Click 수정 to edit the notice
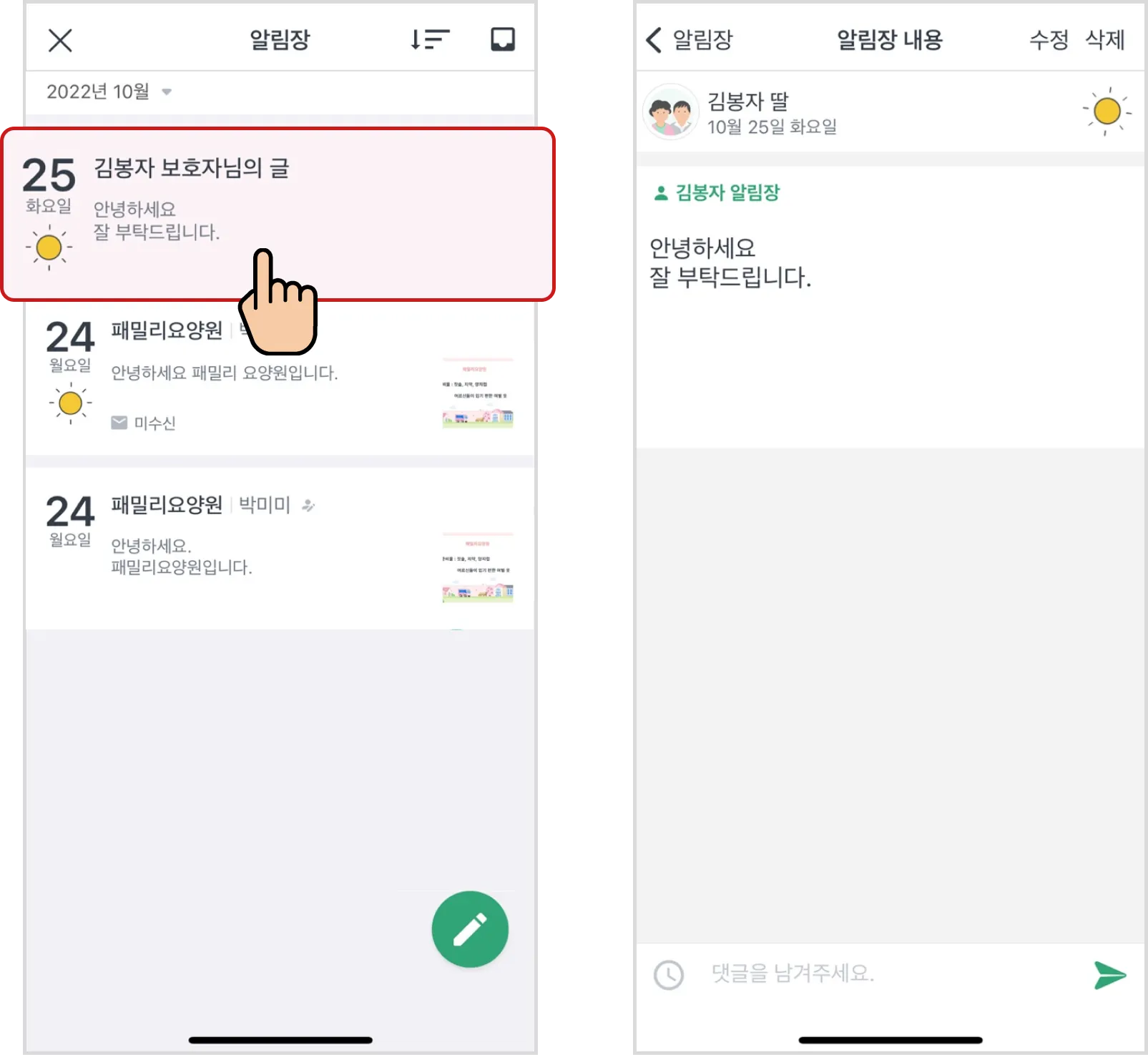 (1049, 39)
